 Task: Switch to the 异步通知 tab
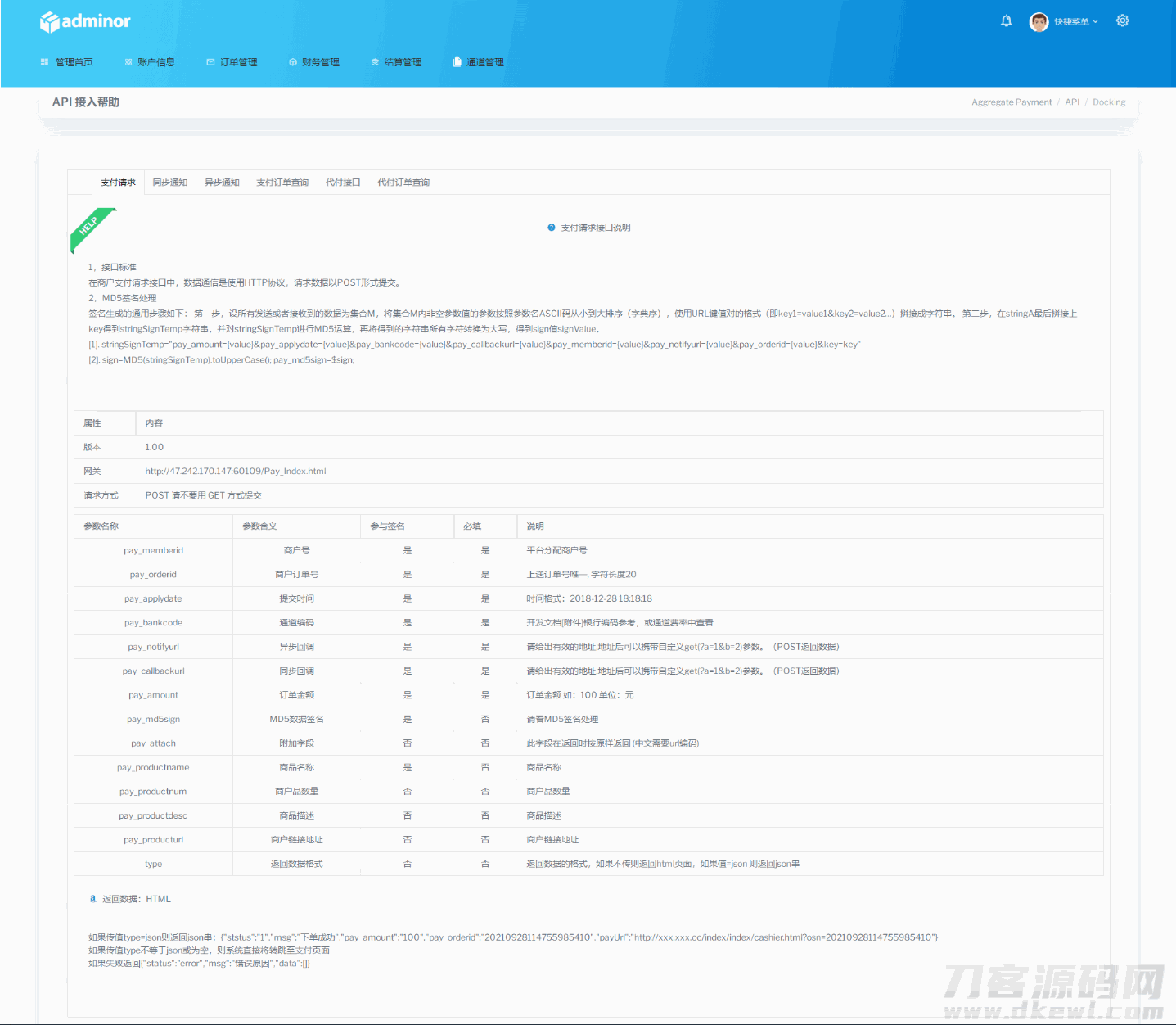(x=222, y=183)
